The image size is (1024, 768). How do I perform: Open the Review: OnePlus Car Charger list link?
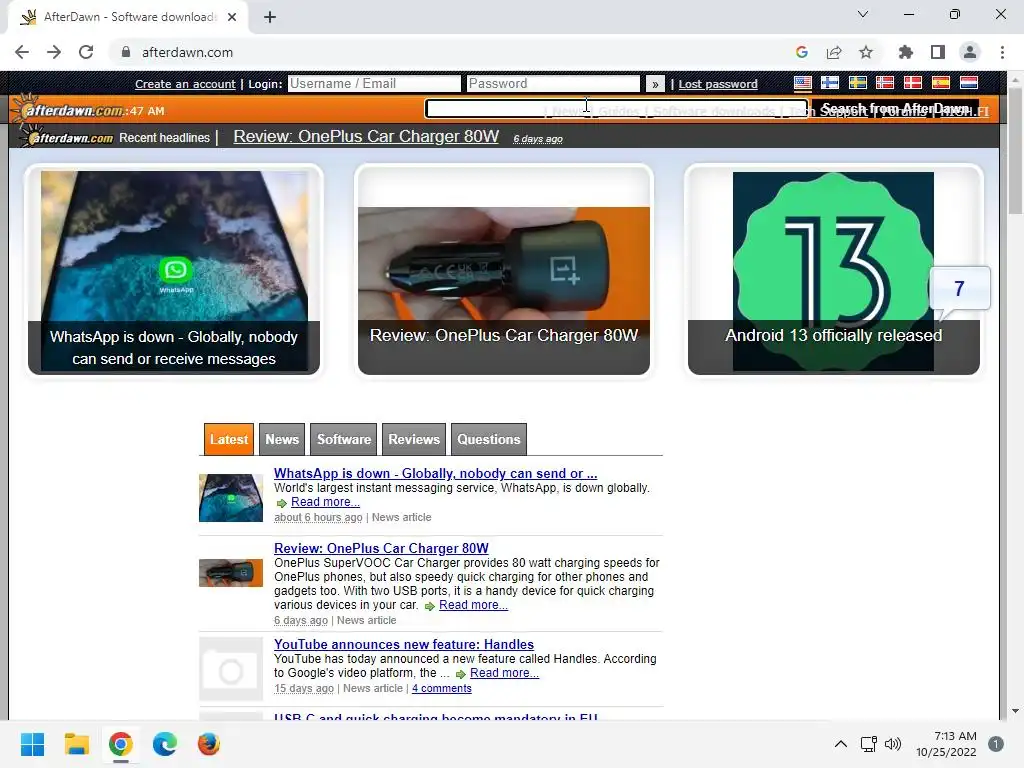click(x=381, y=549)
